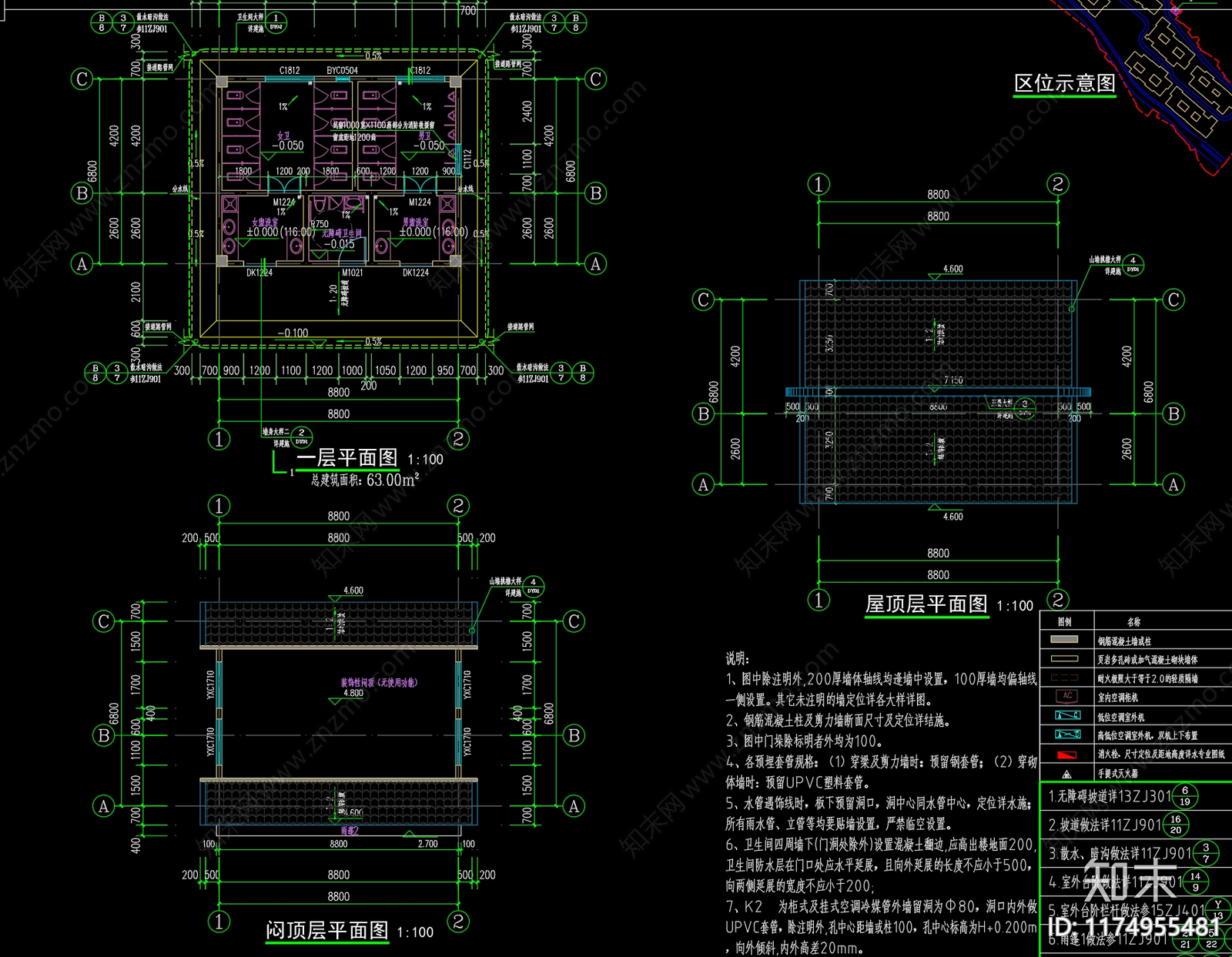Click the '1:100' scale next to 一层平面图

[425, 460]
